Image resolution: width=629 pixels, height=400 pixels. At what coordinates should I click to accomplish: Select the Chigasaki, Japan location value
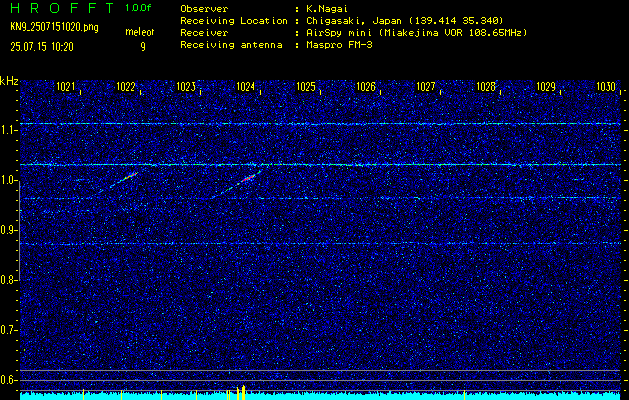pyautogui.click(x=405, y=21)
